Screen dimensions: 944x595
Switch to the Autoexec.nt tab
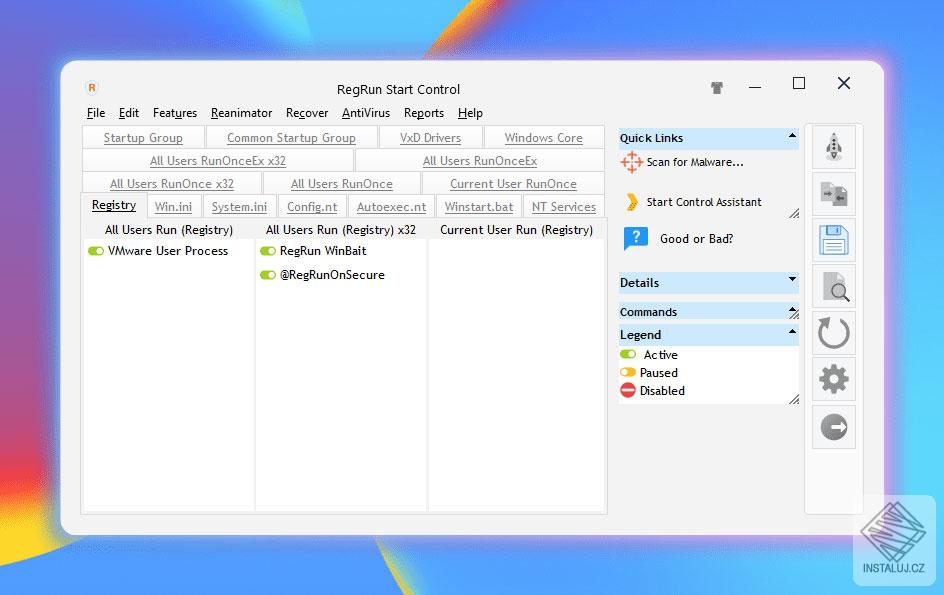tap(391, 207)
